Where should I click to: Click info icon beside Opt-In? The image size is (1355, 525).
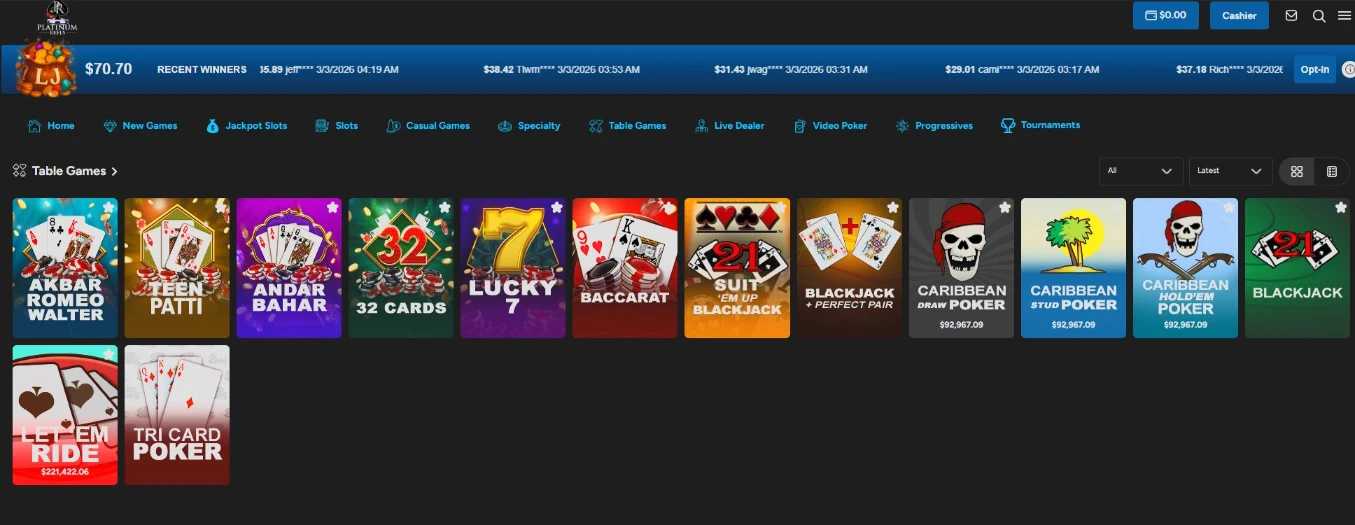pyautogui.click(x=1348, y=70)
